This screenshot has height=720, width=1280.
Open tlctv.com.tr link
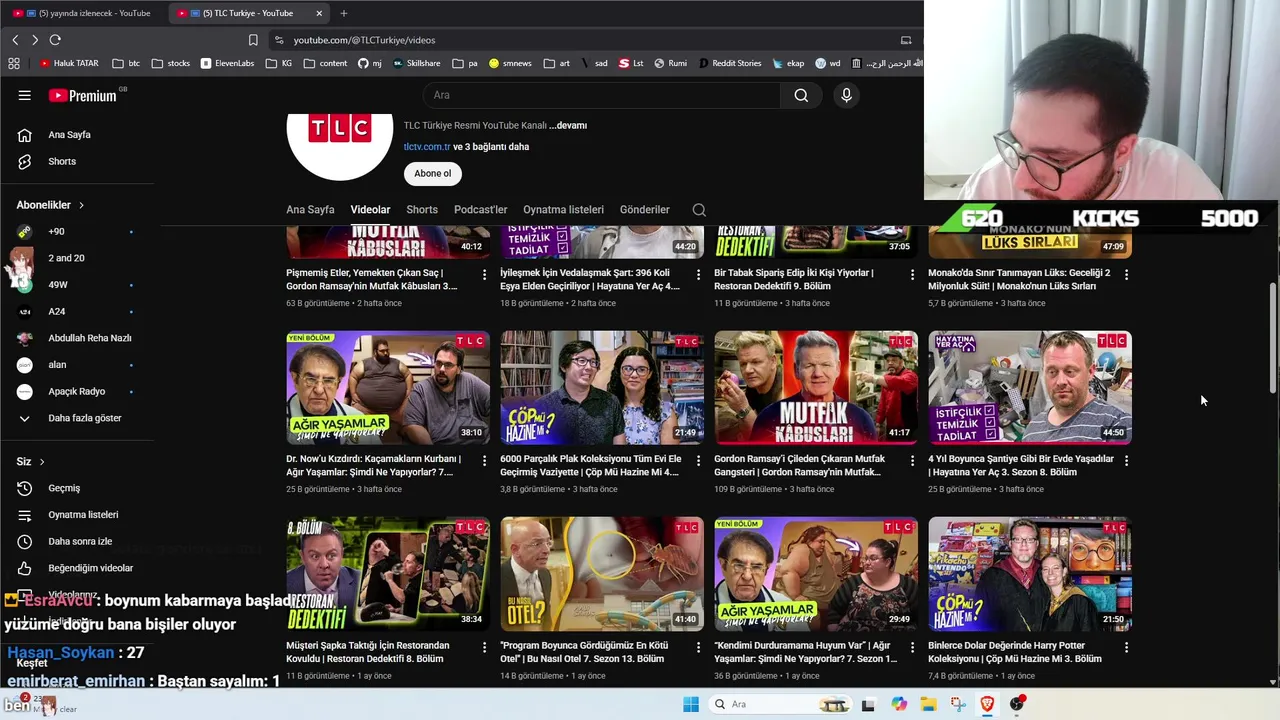pyautogui.click(x=427, y=147)
